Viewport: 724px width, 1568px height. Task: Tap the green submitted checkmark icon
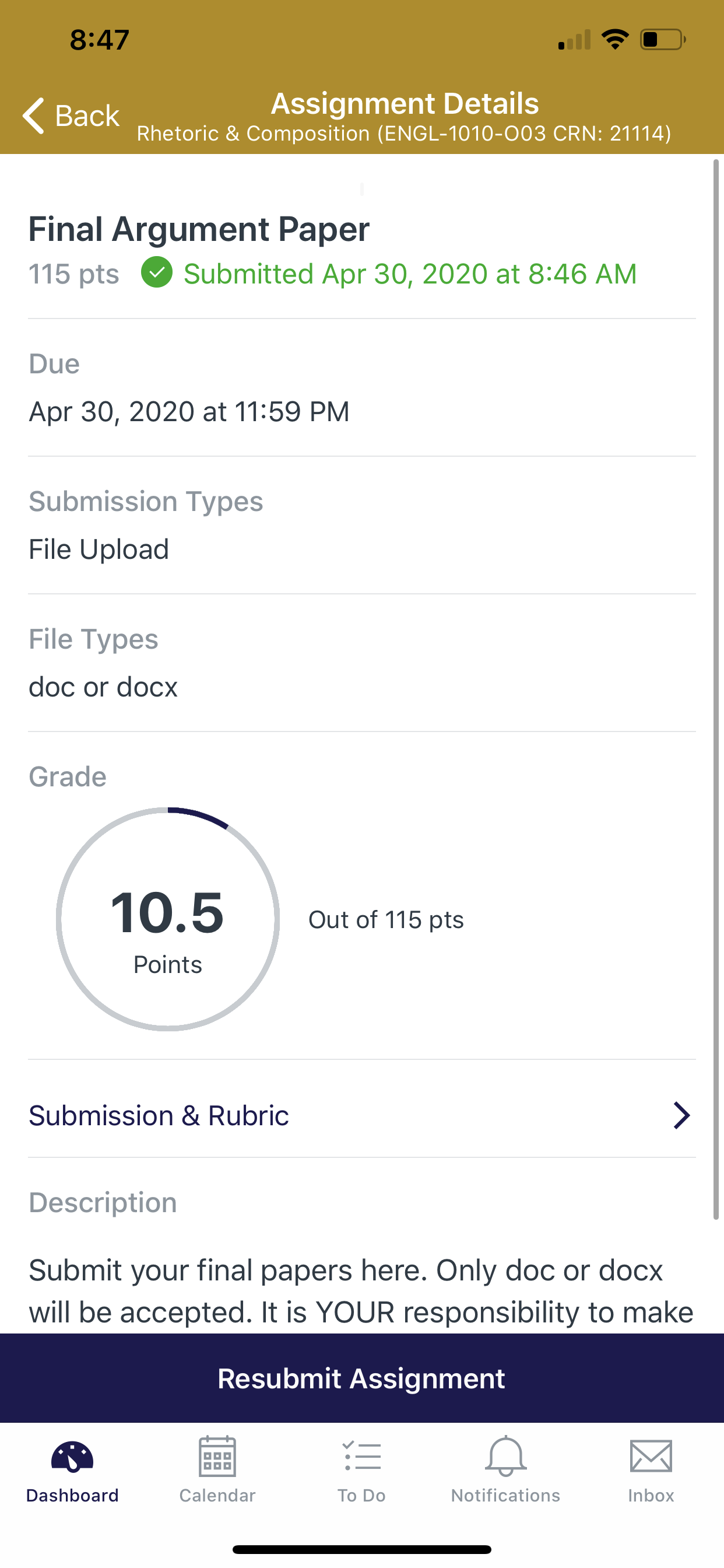[x=156, y=272]
